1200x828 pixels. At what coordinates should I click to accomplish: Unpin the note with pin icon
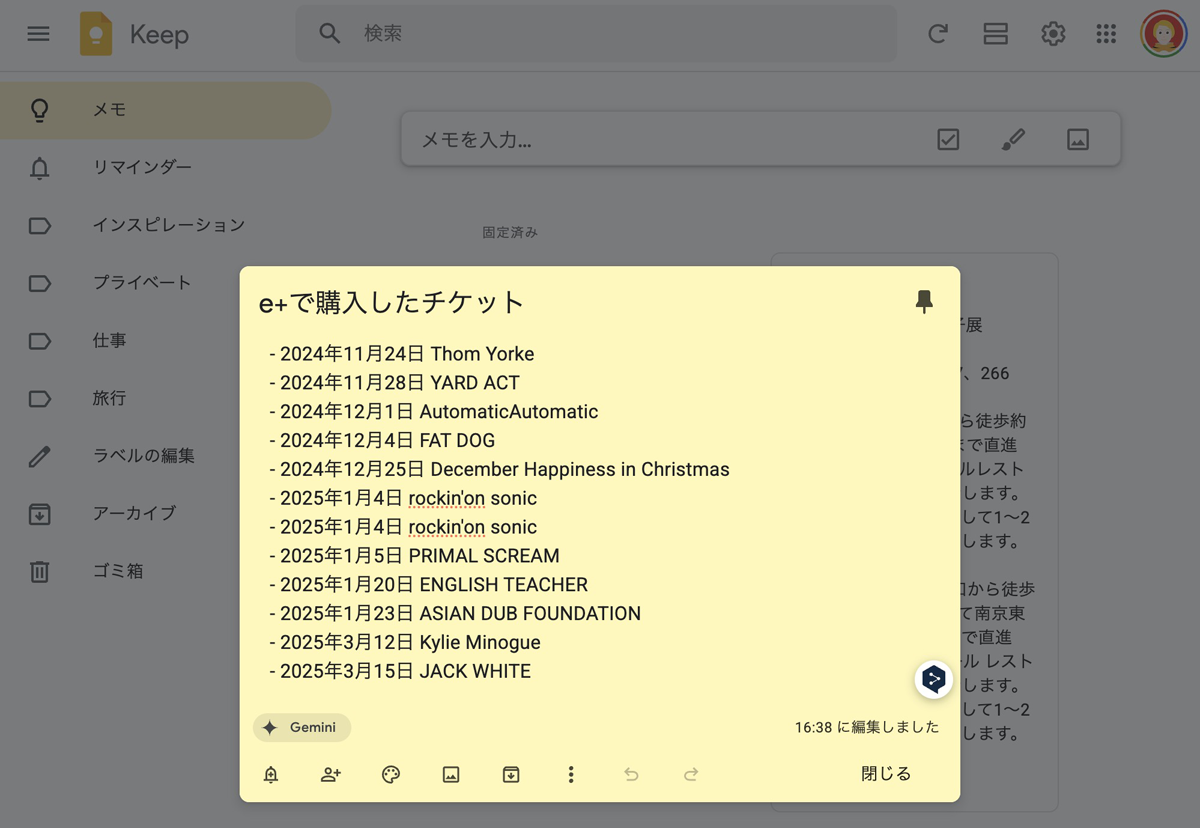[x=925, y=301]
